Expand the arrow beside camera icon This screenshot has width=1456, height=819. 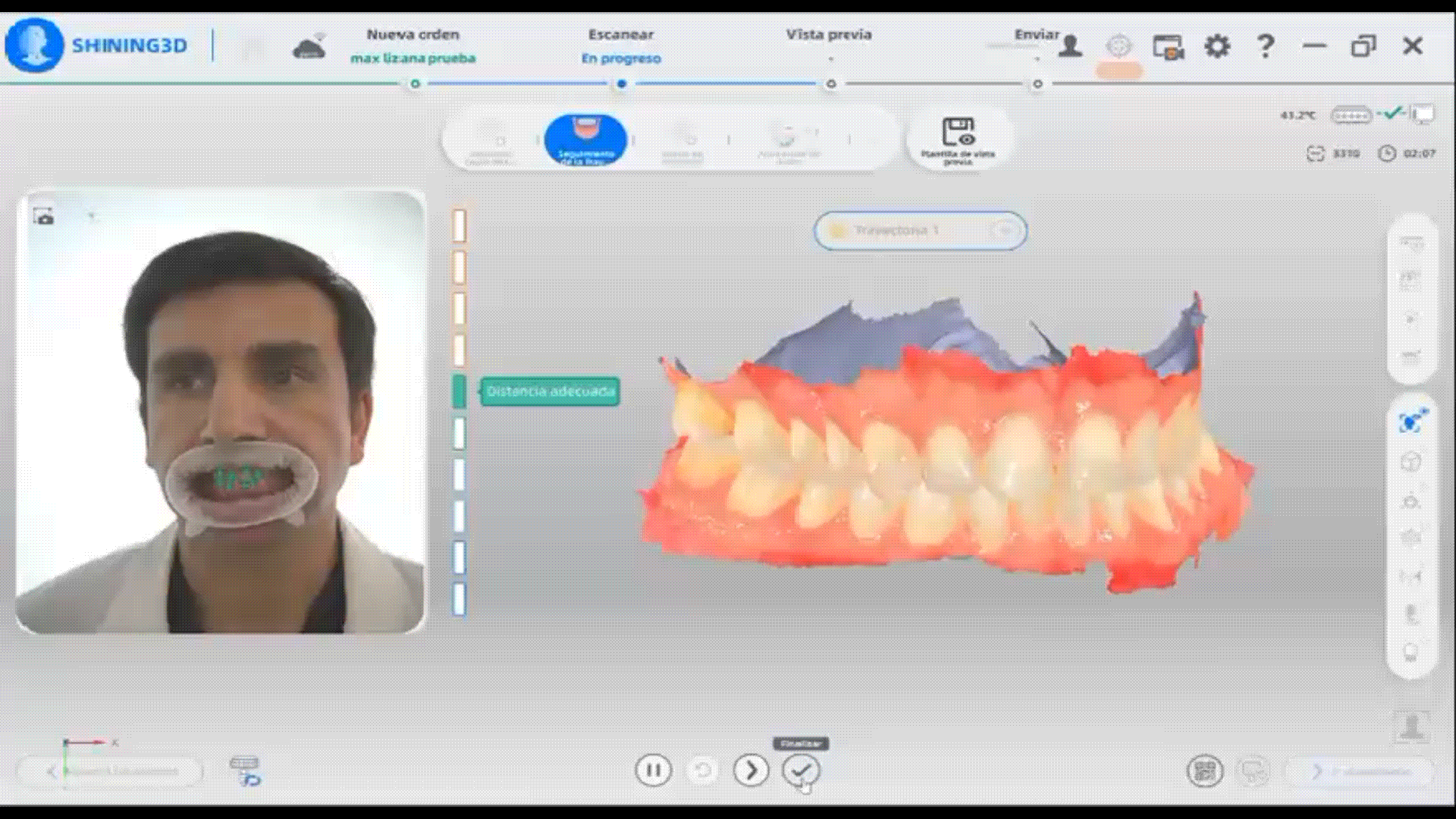(x=92, y=217)
